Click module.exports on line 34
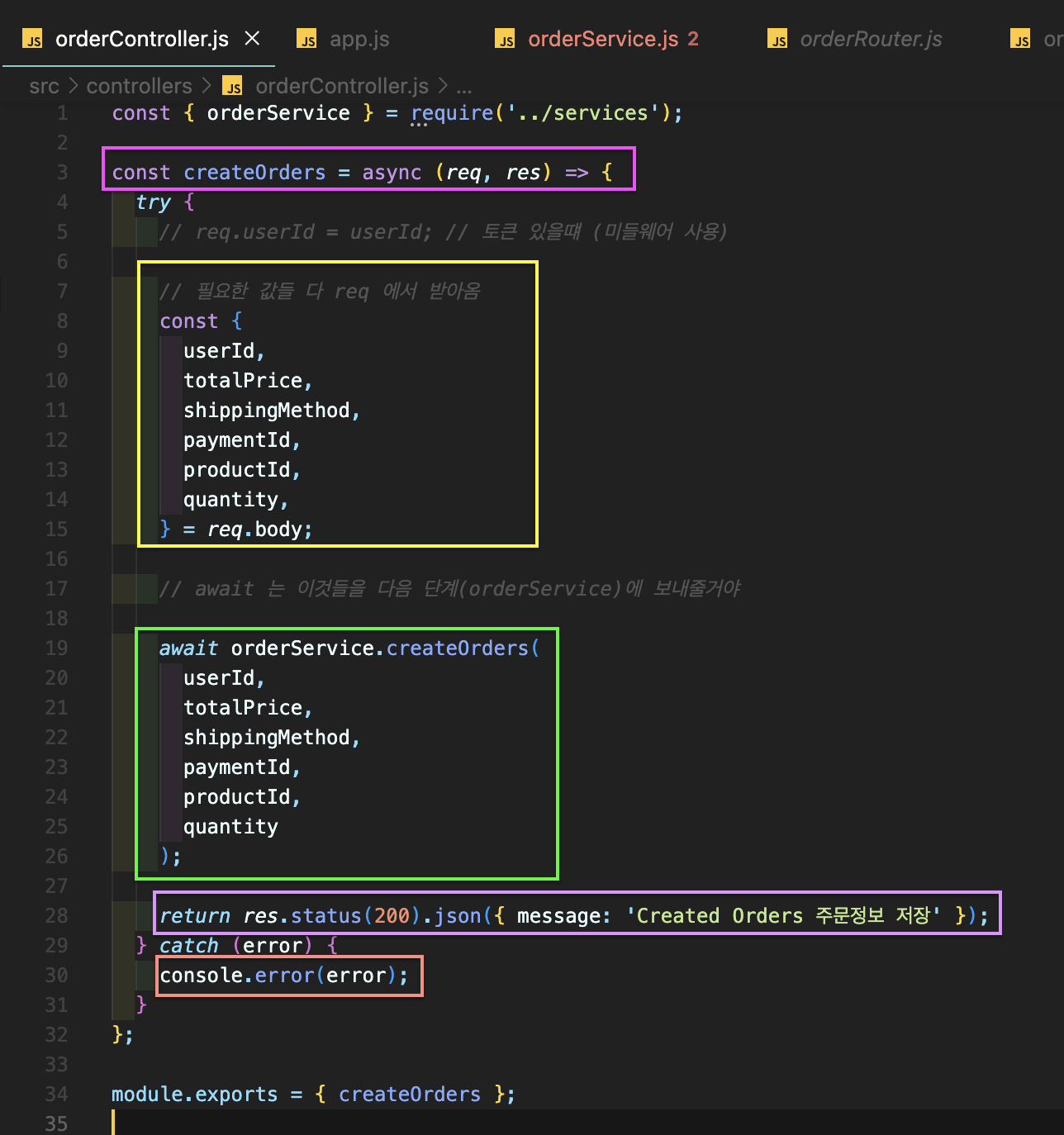This screenshot has height=1135, width=1064. point(195,1095)
